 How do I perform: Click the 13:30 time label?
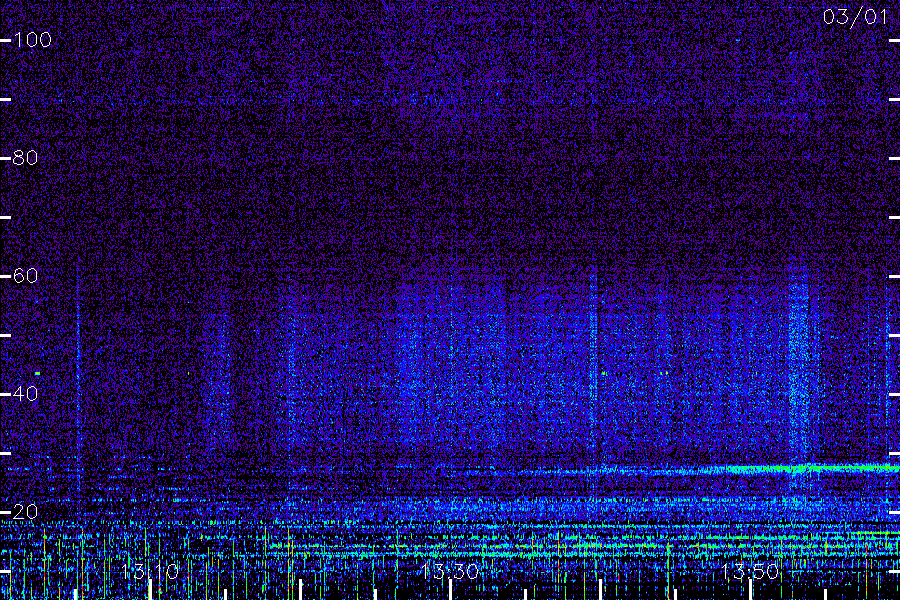click(x=450, y=572)
